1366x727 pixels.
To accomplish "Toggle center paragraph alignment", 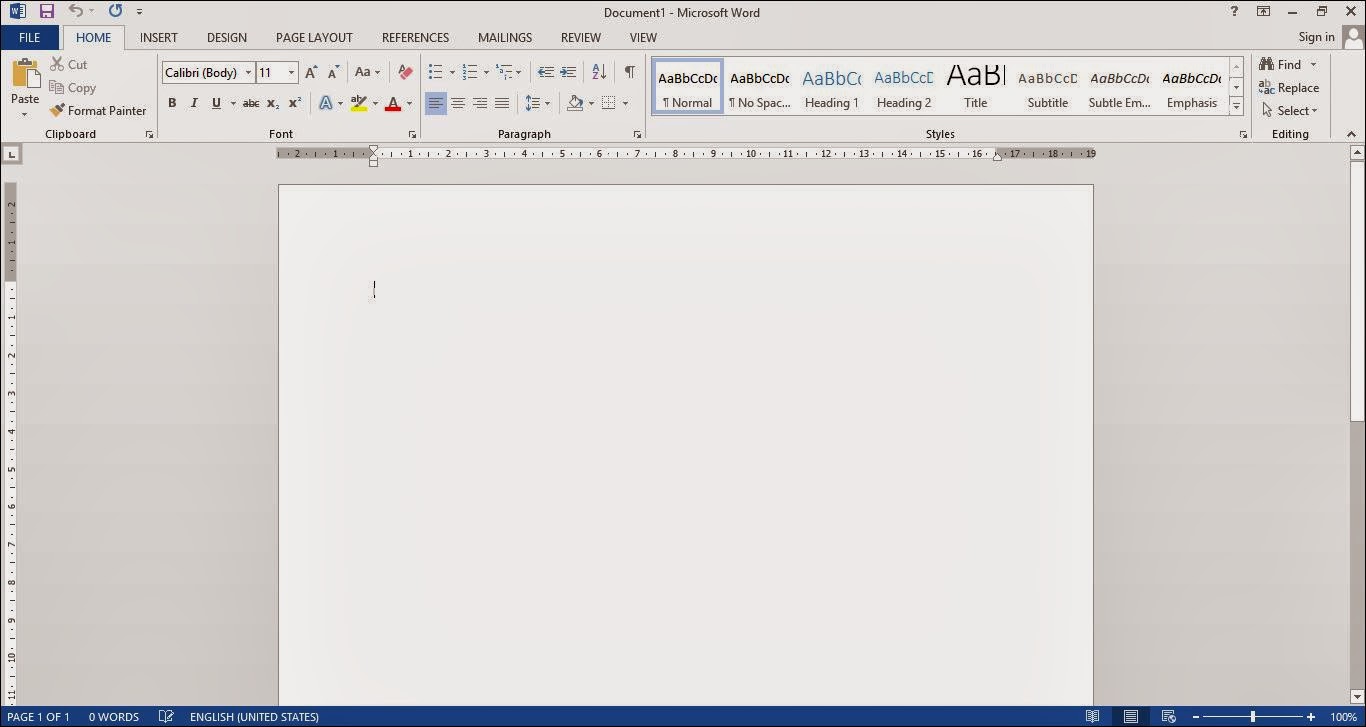I will click(x=458, y=103).
